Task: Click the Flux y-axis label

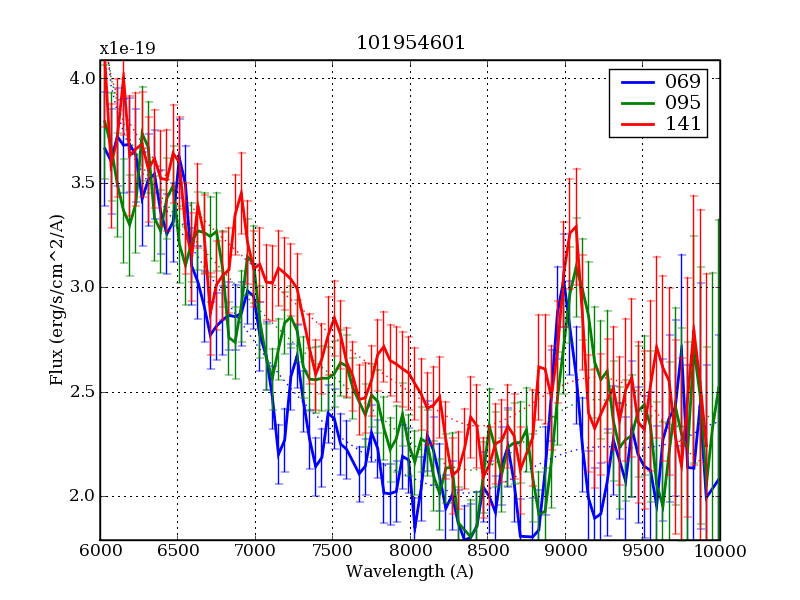Action: point(57,300)
